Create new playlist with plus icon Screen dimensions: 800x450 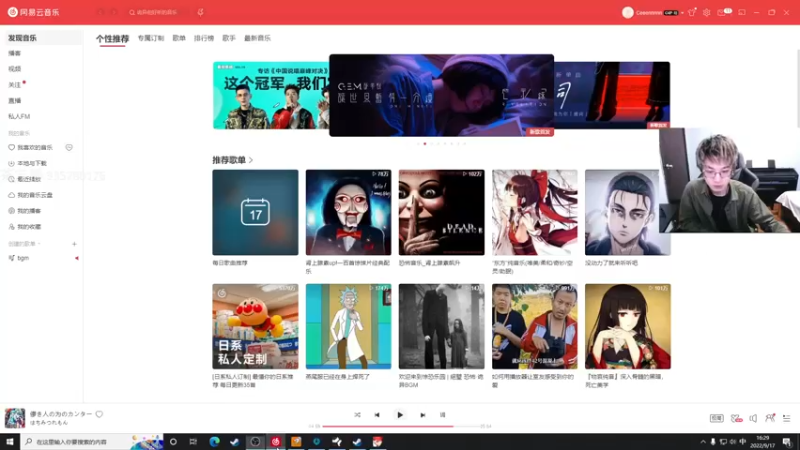tap(74, 244)
